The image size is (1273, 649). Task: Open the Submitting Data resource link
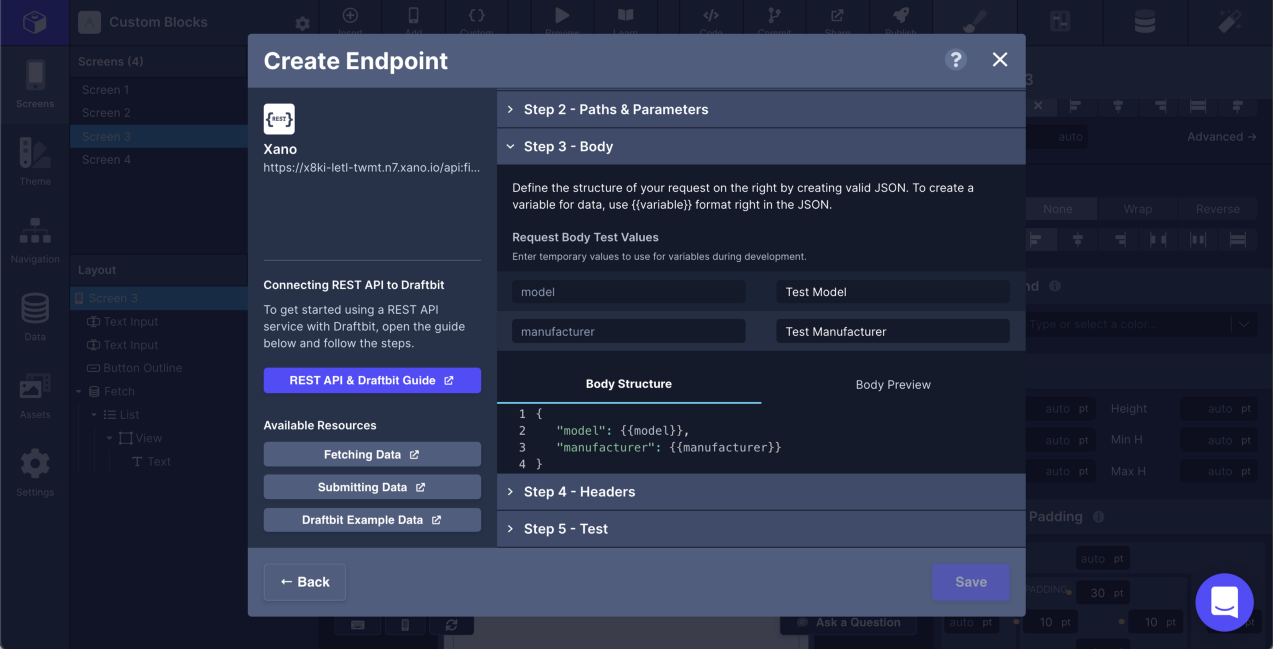tap(372, 487)
